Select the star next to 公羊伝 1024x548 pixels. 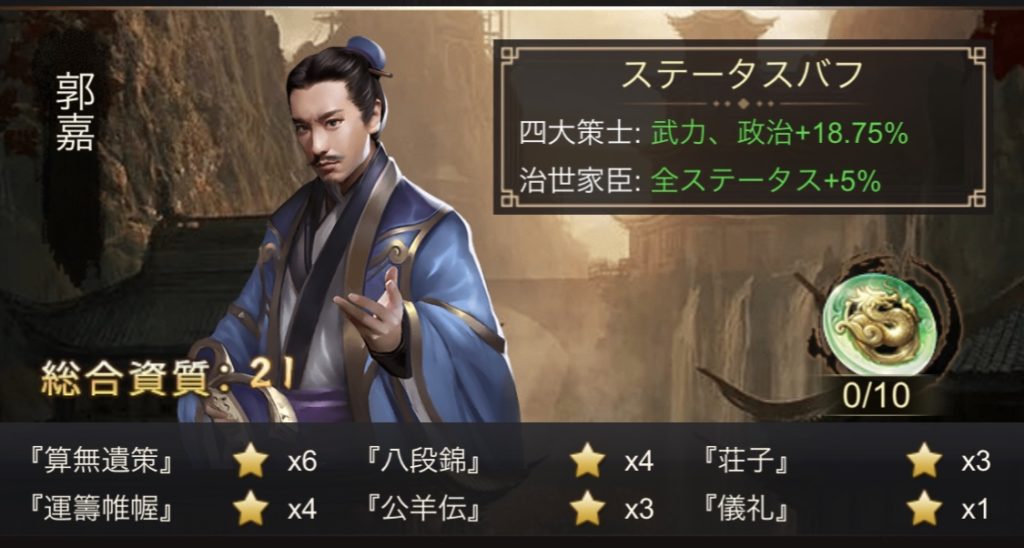point(587,509)
